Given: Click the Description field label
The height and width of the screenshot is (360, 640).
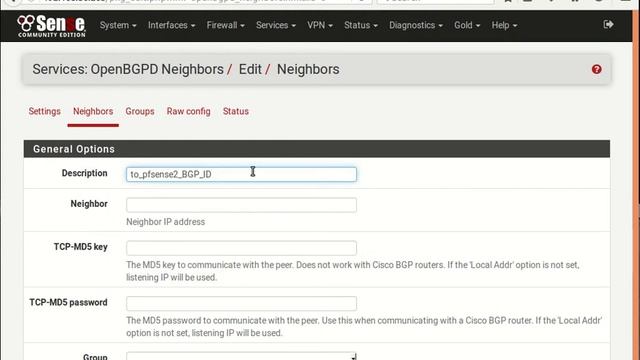Looking at the screenshot, I should pos(84,173).
